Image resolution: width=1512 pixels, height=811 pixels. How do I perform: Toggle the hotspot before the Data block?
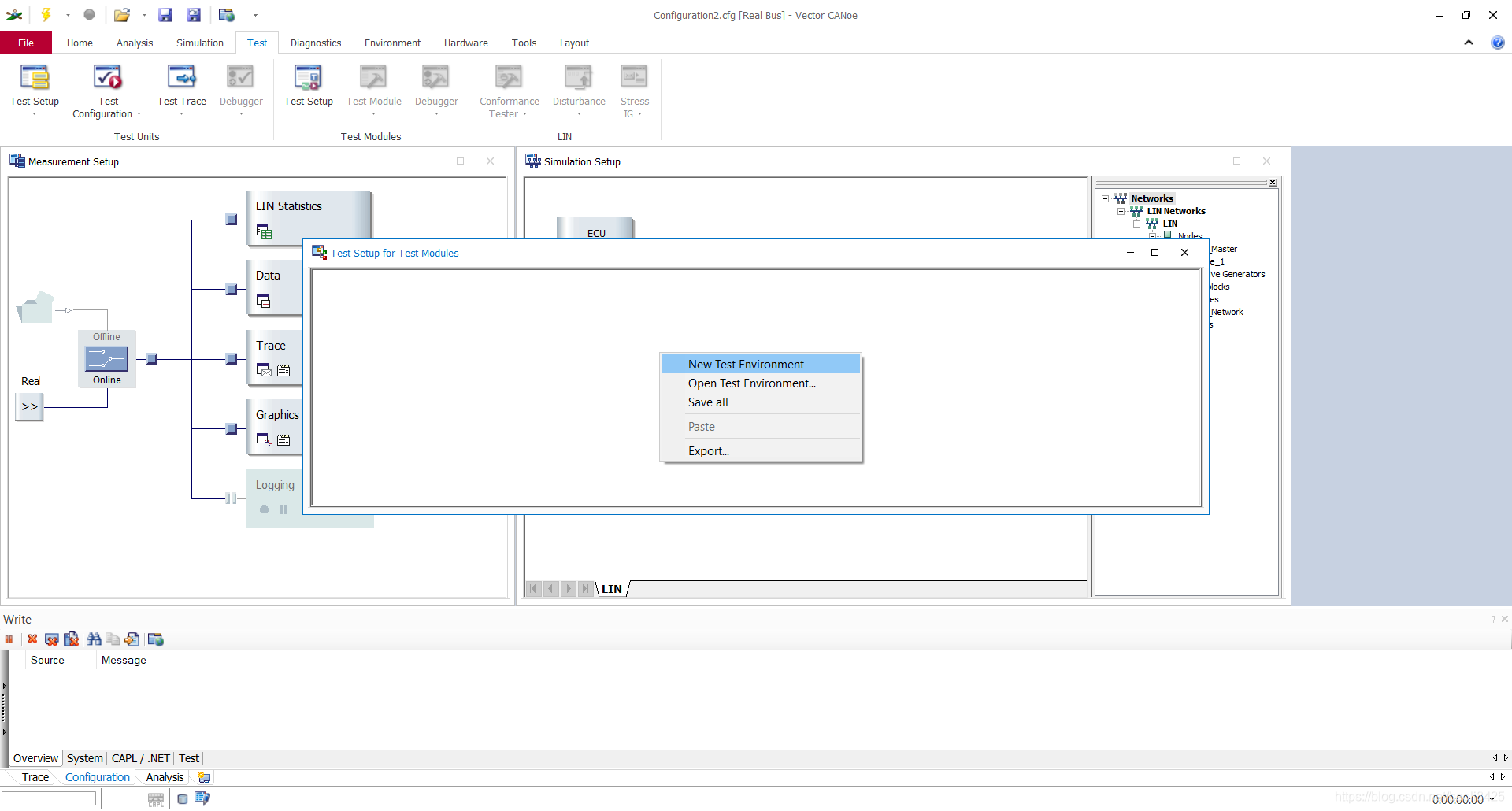click(x=232, y=290)
